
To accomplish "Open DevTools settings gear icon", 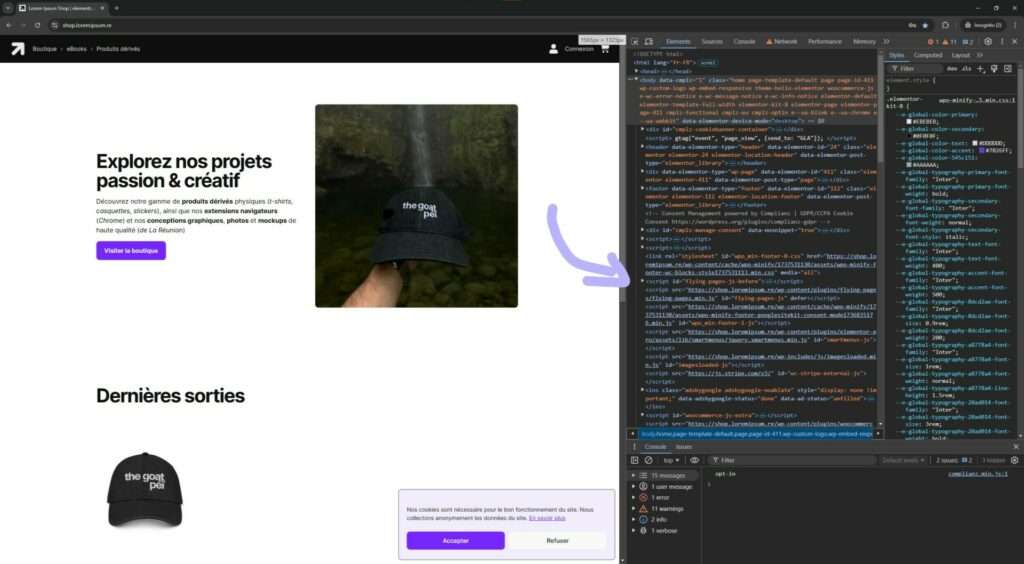I will pos(988,42).
